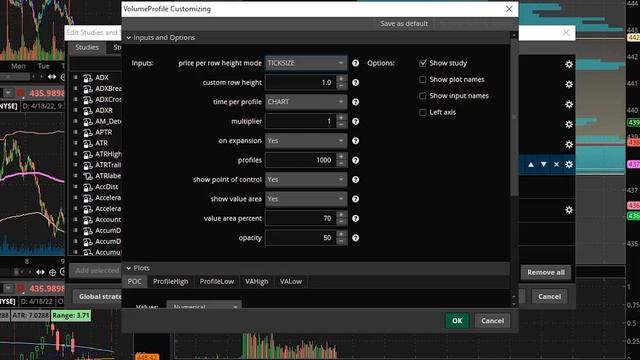640x360 pixels.
Task: Click study icon next to AccDist
Action: (x=88, y=187)
